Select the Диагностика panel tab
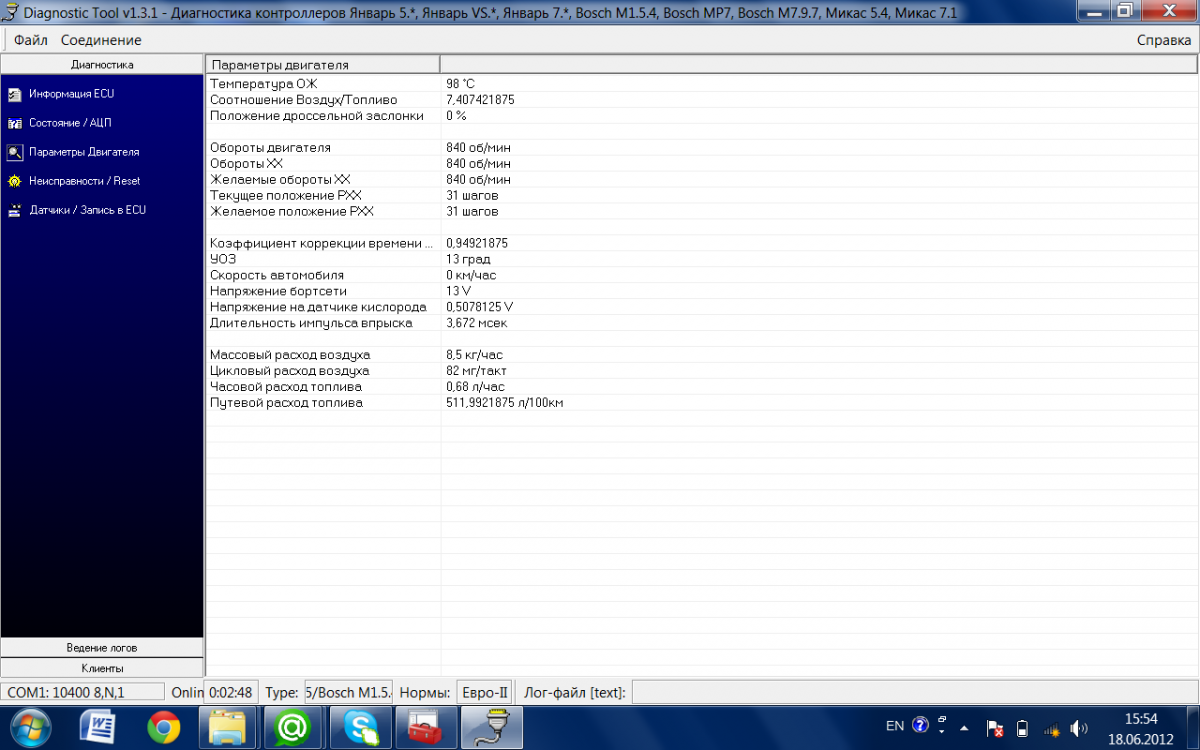The width and height of the screenshot is (1200, 750). (x=102, y=64)
